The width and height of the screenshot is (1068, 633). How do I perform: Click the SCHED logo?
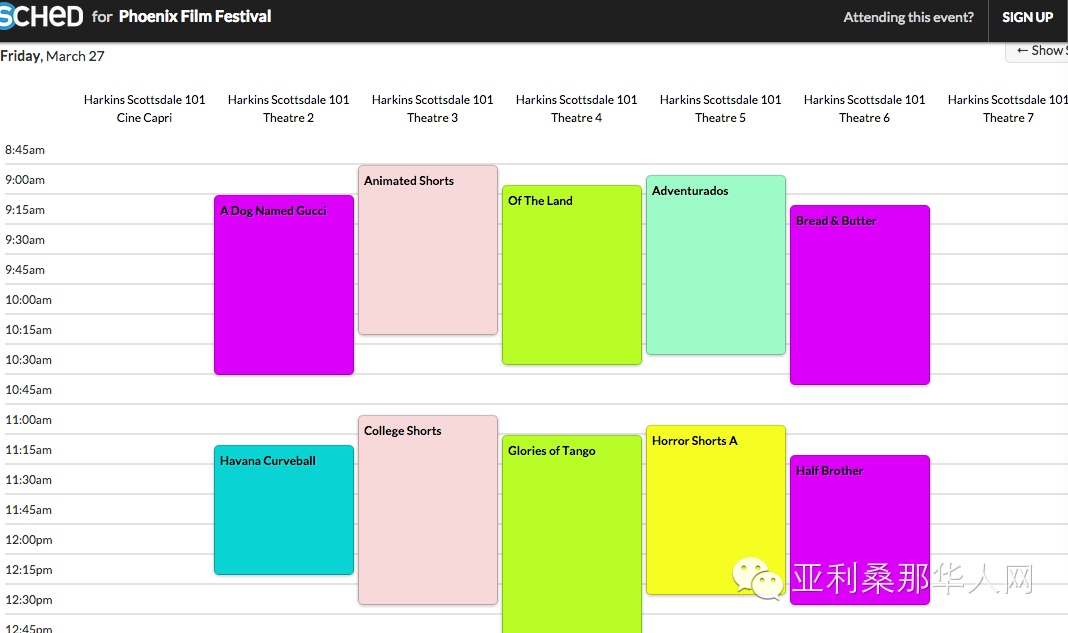tap(40, 16)
